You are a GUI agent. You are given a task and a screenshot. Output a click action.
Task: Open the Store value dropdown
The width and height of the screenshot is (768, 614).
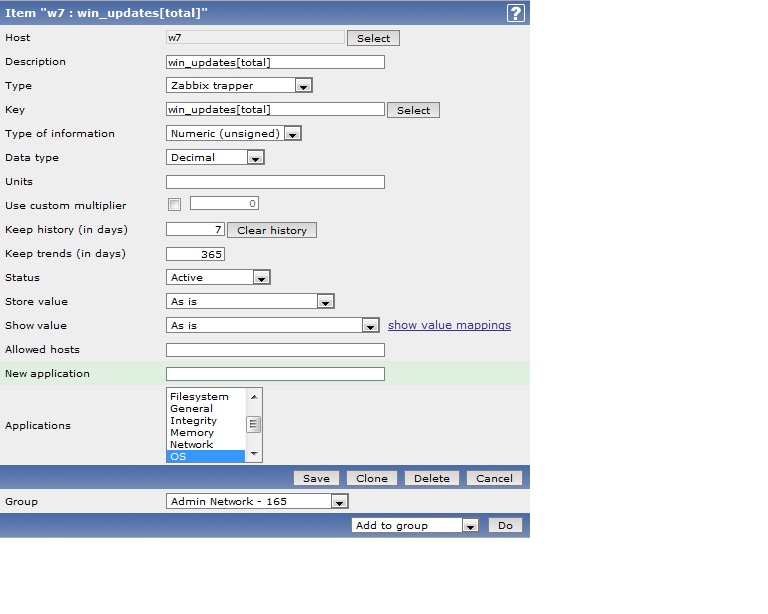click(250, 301)
